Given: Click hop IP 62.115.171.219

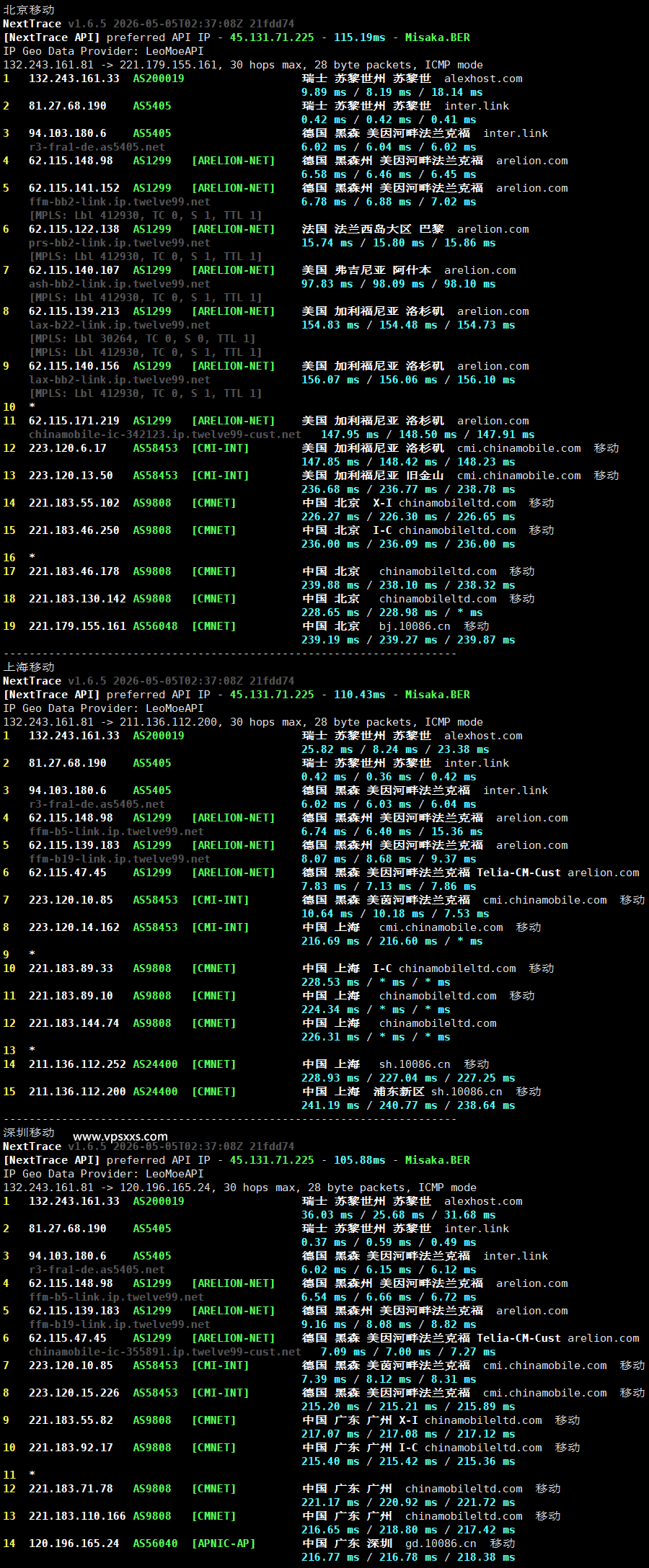Looking at the screenshot, I should (74, 421).
